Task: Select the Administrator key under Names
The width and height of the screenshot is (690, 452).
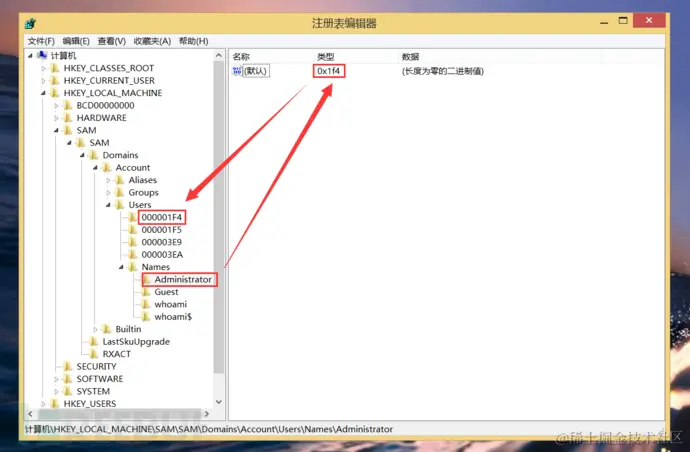Action: pyautogui.click(x=183, y=279)
